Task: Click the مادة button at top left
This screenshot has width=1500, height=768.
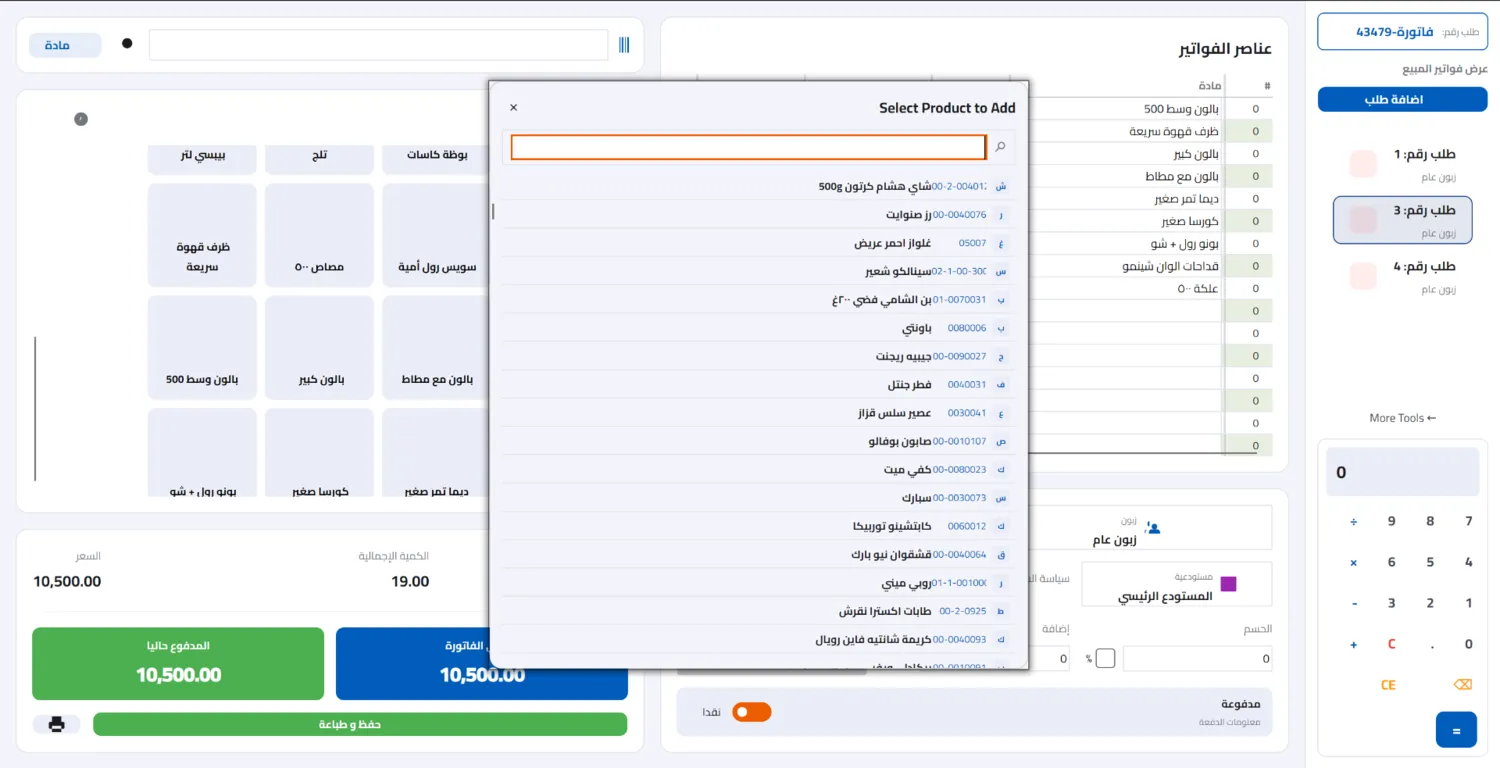Action: 66,45
